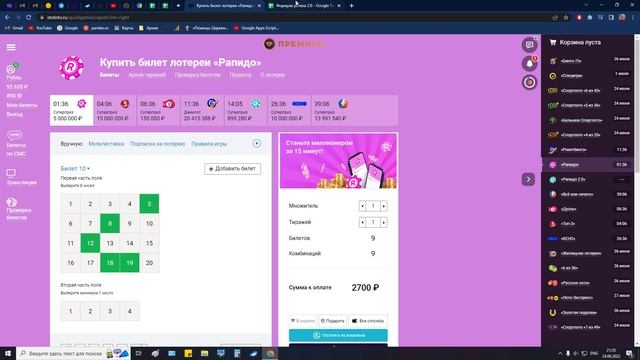Click the shopping cart Корзина пуста header

click(575, 42)
